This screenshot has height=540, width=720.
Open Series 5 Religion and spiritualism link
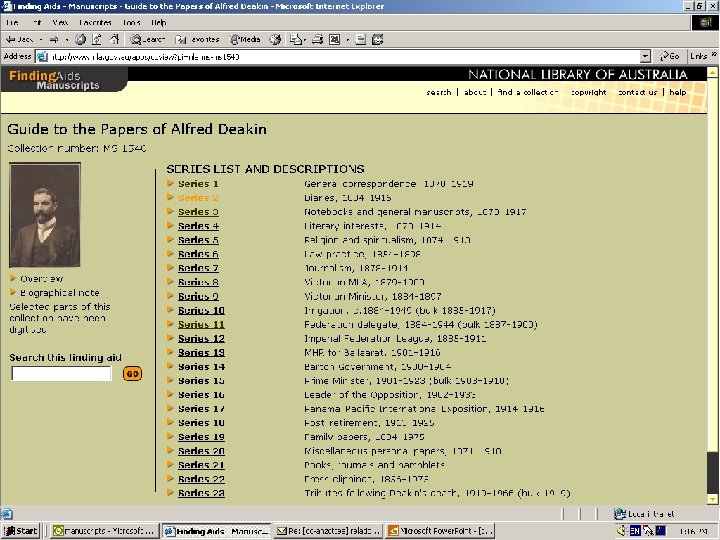click(198, 240)
